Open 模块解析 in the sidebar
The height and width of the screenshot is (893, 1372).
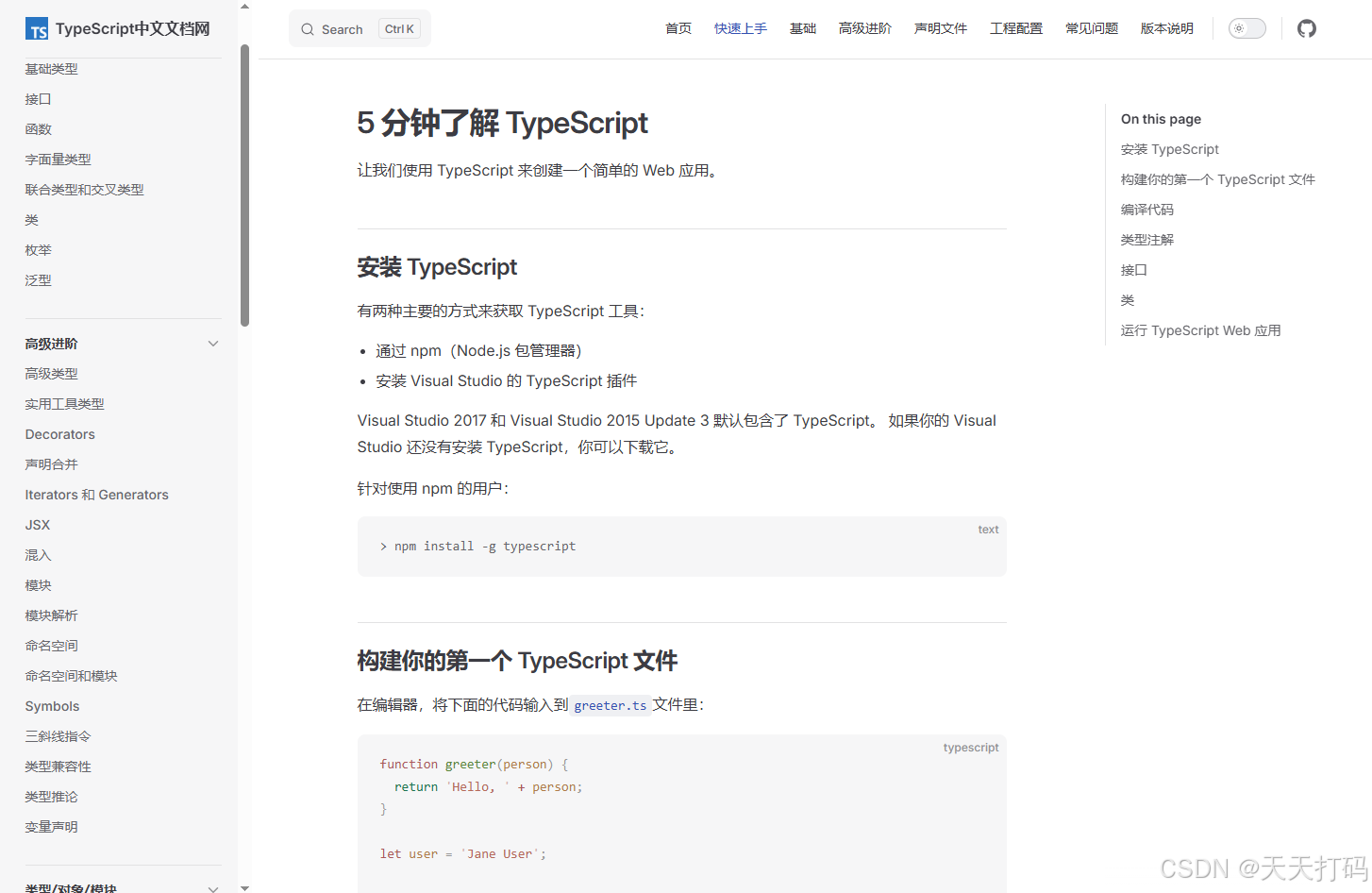(52, 615)
